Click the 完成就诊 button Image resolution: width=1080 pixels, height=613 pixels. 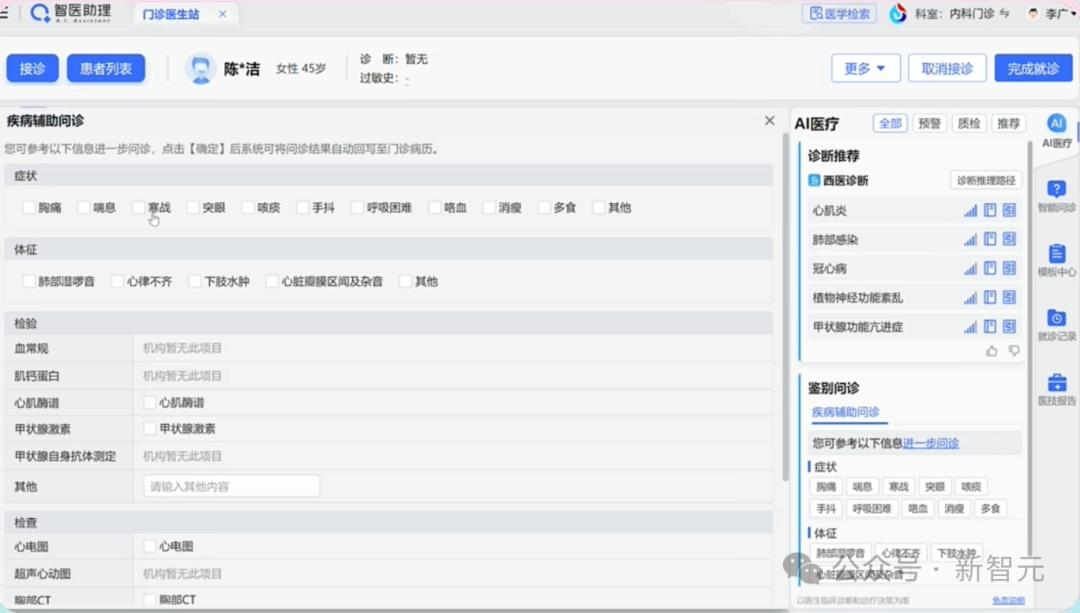point(1033,68)
